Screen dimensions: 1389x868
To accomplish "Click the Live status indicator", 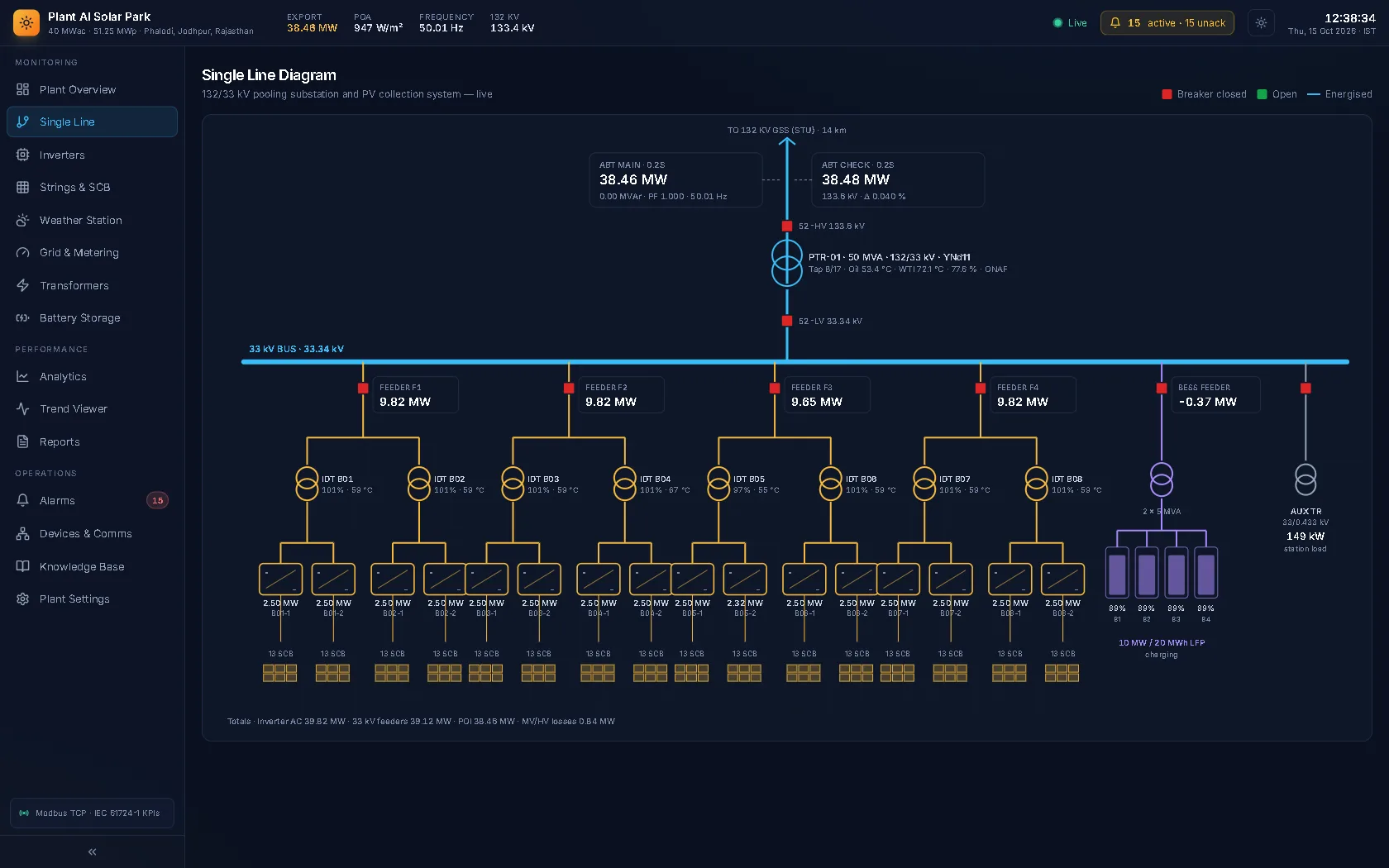I will point(1070,23).
